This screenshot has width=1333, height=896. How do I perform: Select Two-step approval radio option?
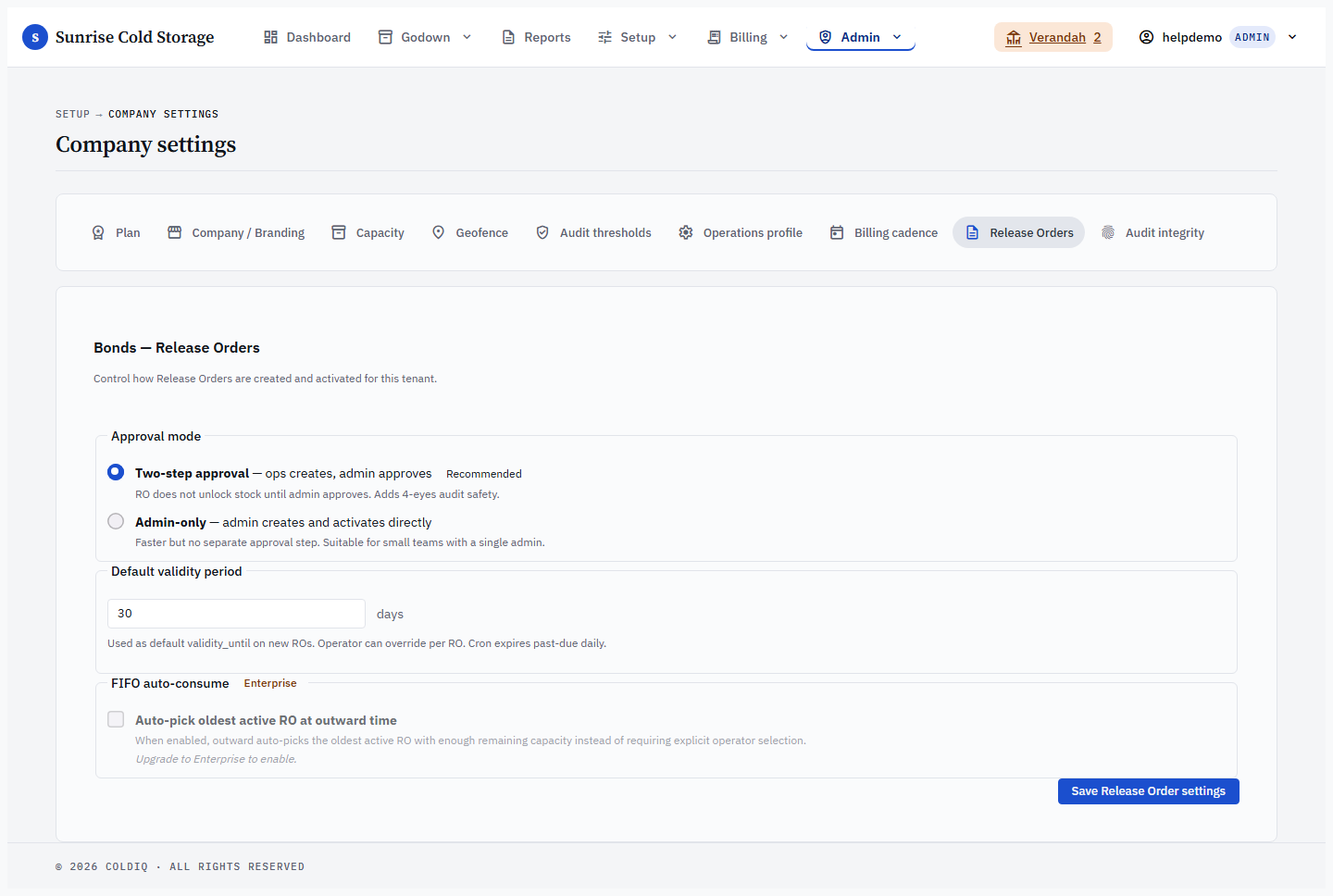click(116, 472)
